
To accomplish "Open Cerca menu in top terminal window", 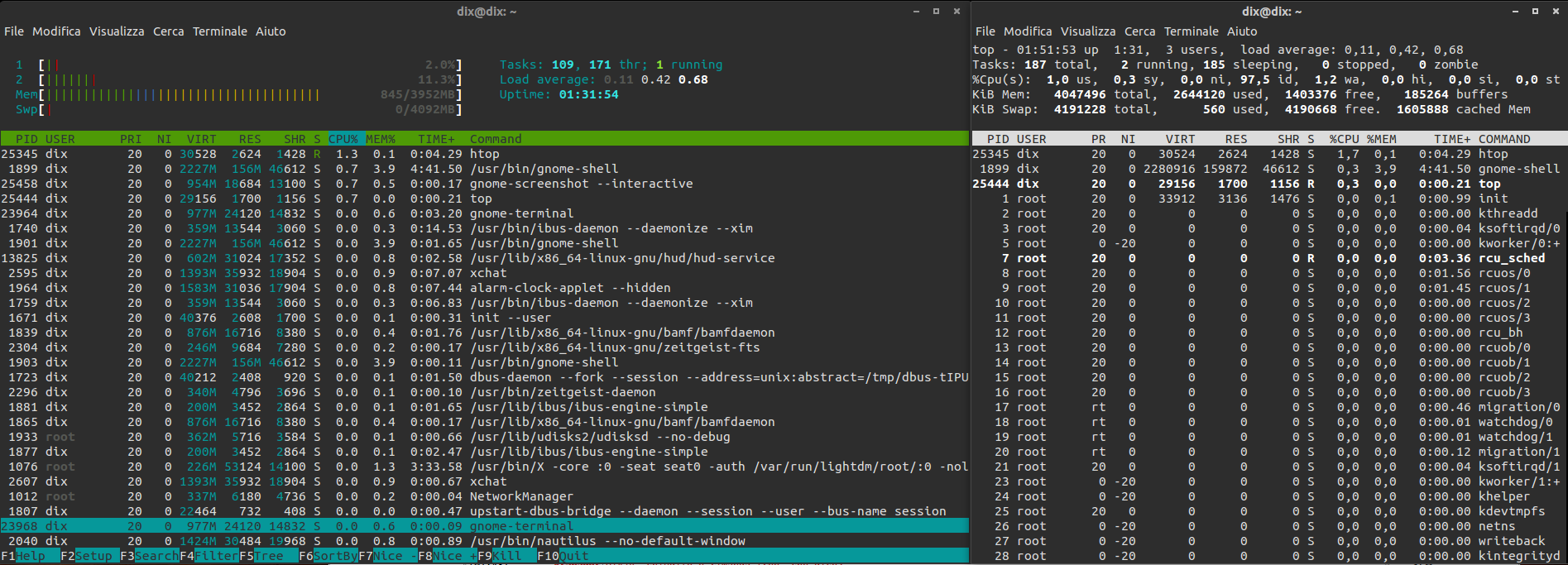I will 1140,31.
